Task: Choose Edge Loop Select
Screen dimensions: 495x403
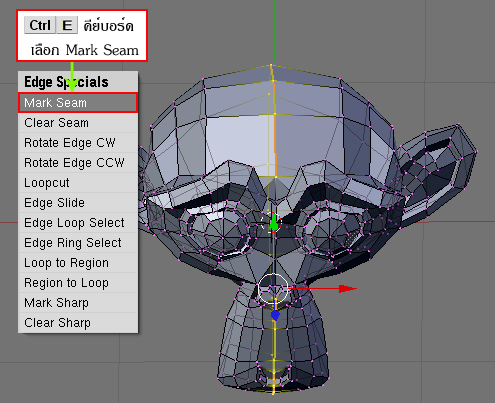Action: coord(78,223)
